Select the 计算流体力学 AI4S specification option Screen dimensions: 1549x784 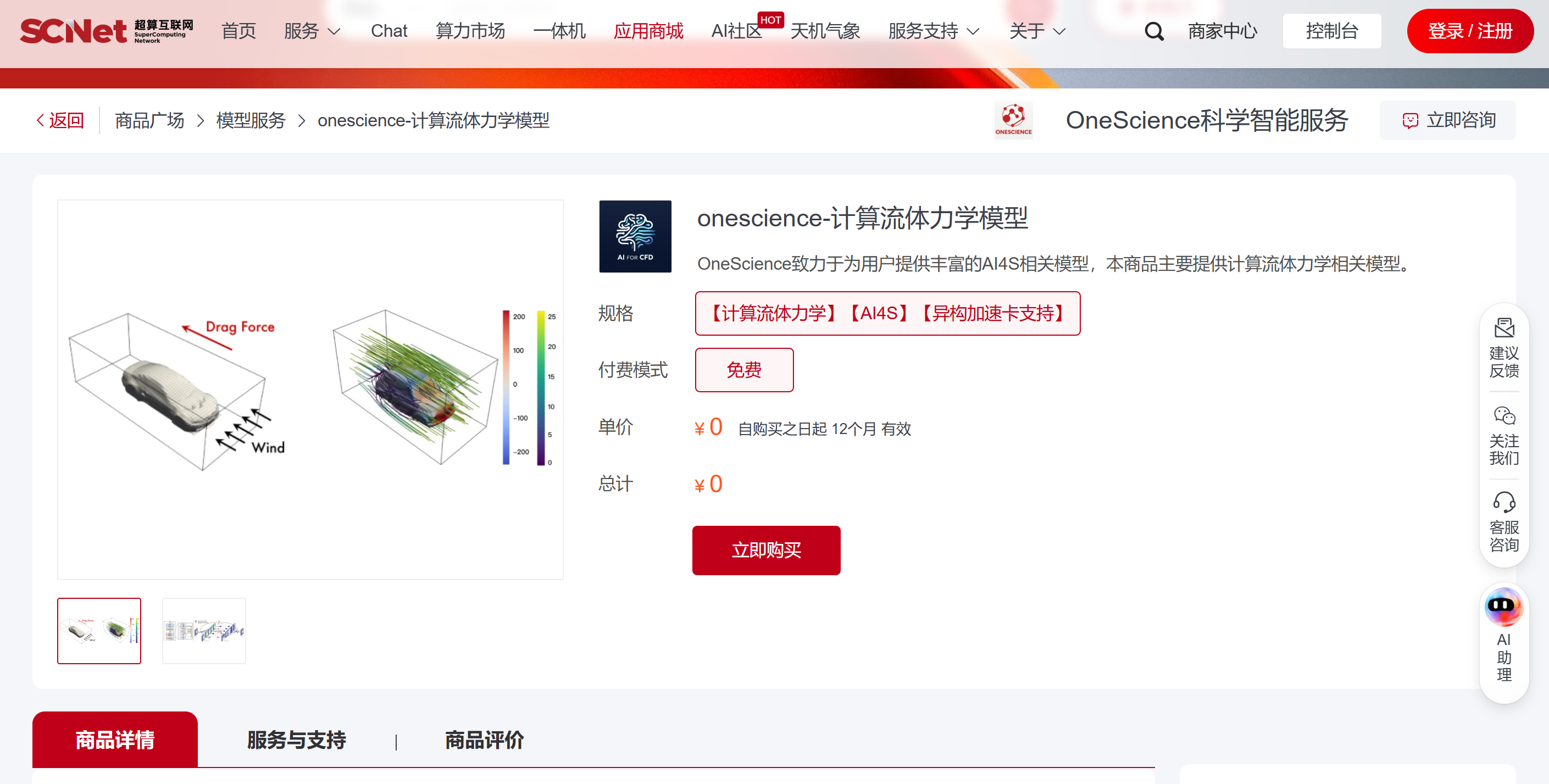(887, 313)
